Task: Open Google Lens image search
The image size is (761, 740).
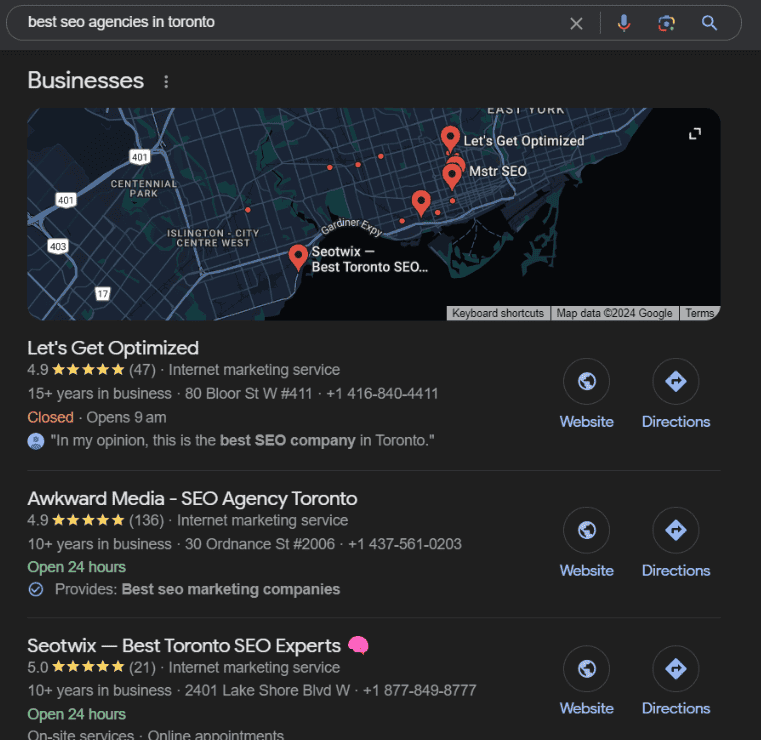Action: pyautogui.click(x=666, y=23)
